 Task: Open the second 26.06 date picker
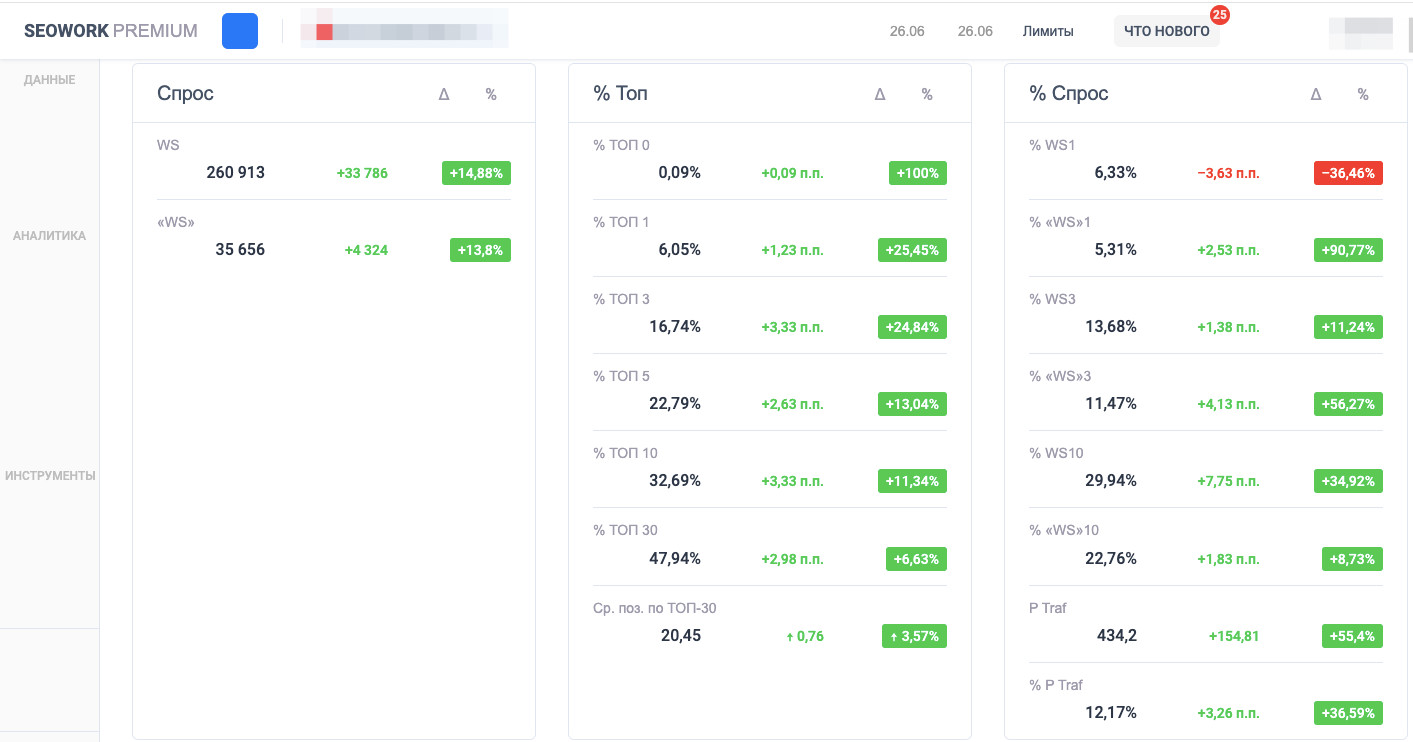(x=975, y=31)
